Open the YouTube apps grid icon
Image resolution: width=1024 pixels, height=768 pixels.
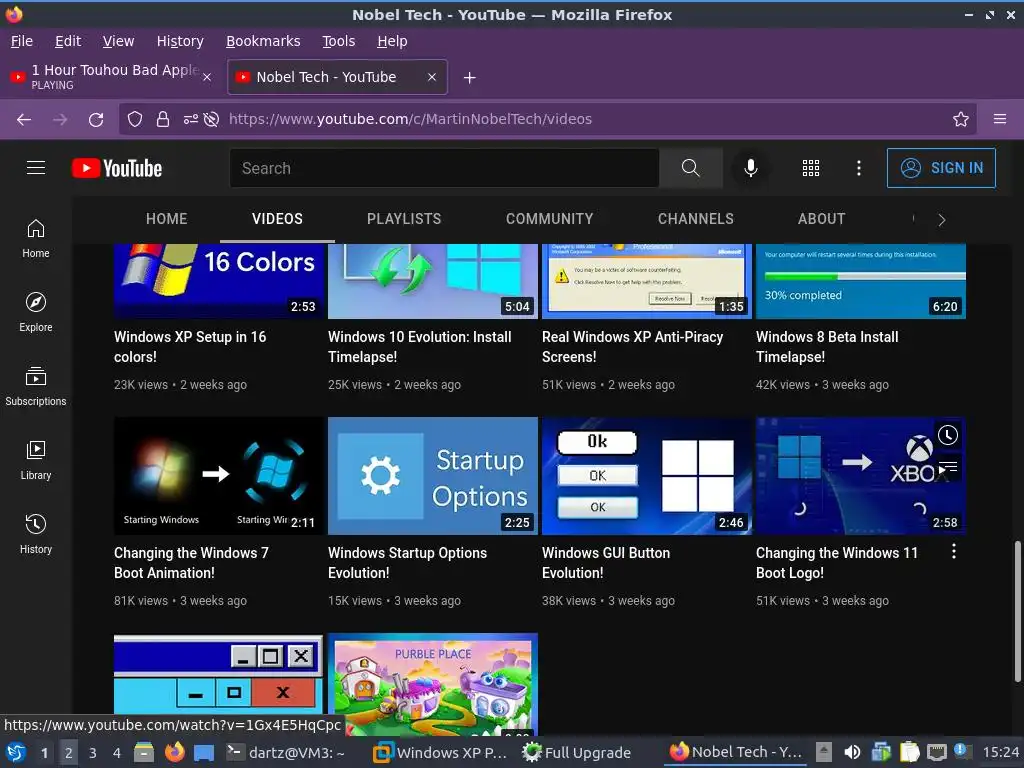[x=810, y=168]
